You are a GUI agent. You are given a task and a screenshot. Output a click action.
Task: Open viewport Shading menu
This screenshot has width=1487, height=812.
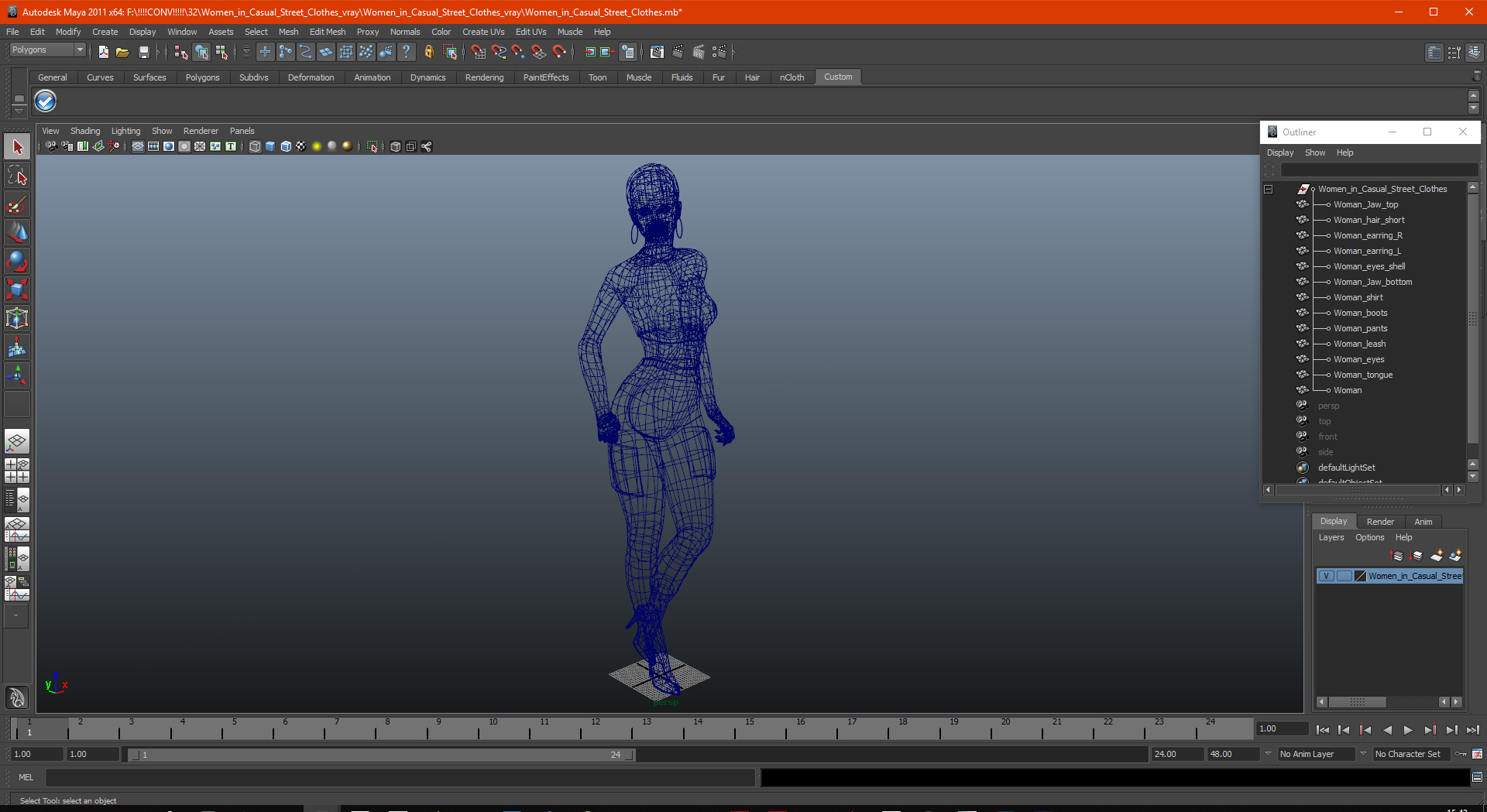pos(85,131)
